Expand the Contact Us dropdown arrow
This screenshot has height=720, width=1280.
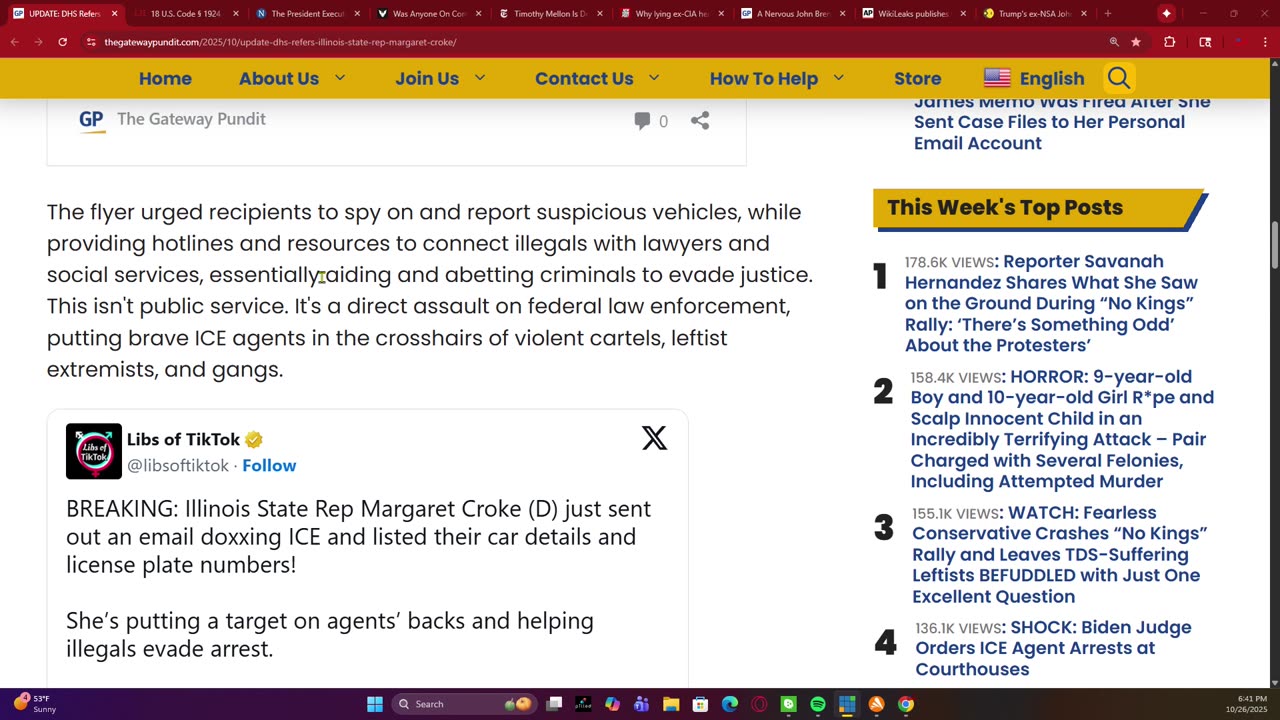tap(654, 78)
